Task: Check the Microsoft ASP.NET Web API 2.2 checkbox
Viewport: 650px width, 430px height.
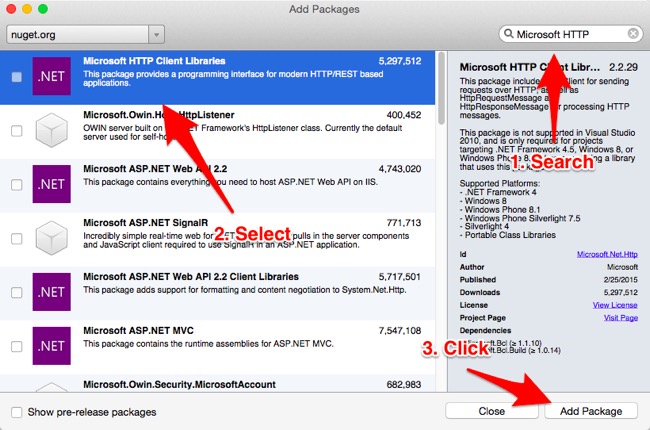Action: pyautogui.click(x=17, y=185)
